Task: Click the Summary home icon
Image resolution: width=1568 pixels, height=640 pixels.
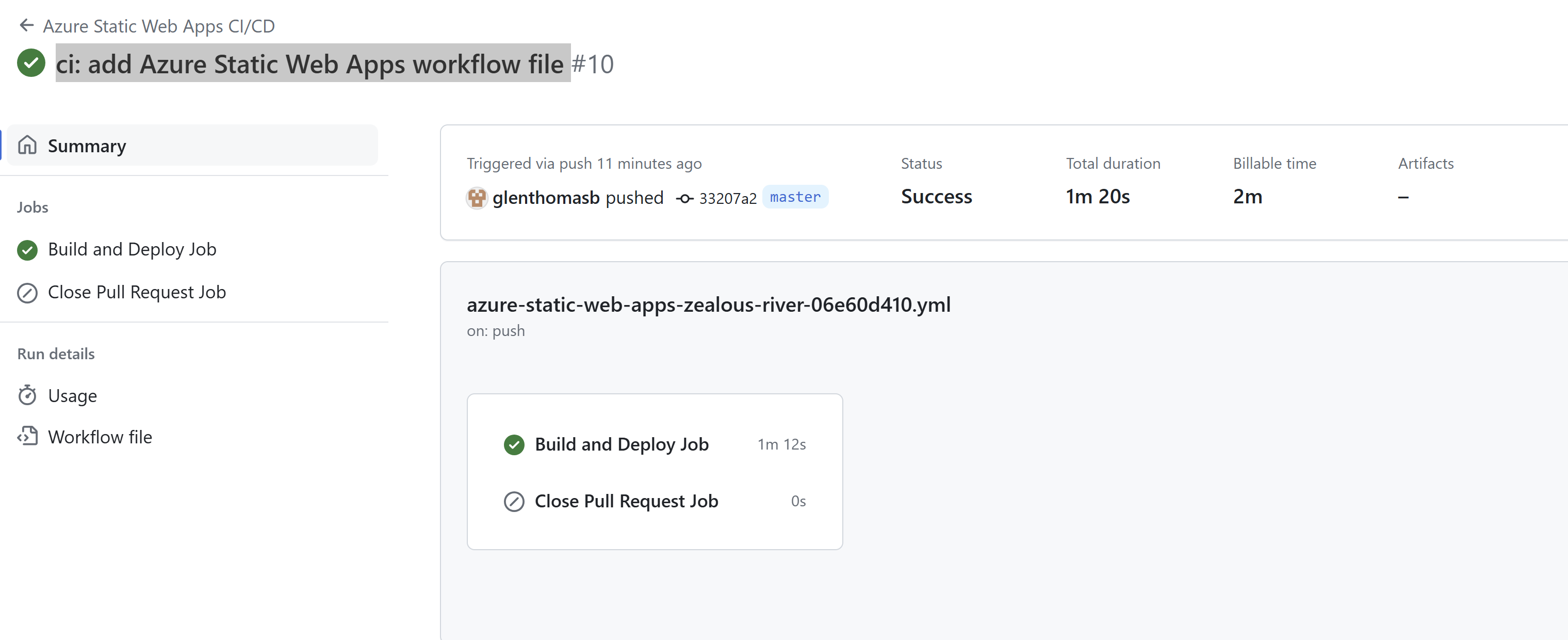Action: (27, 146)
